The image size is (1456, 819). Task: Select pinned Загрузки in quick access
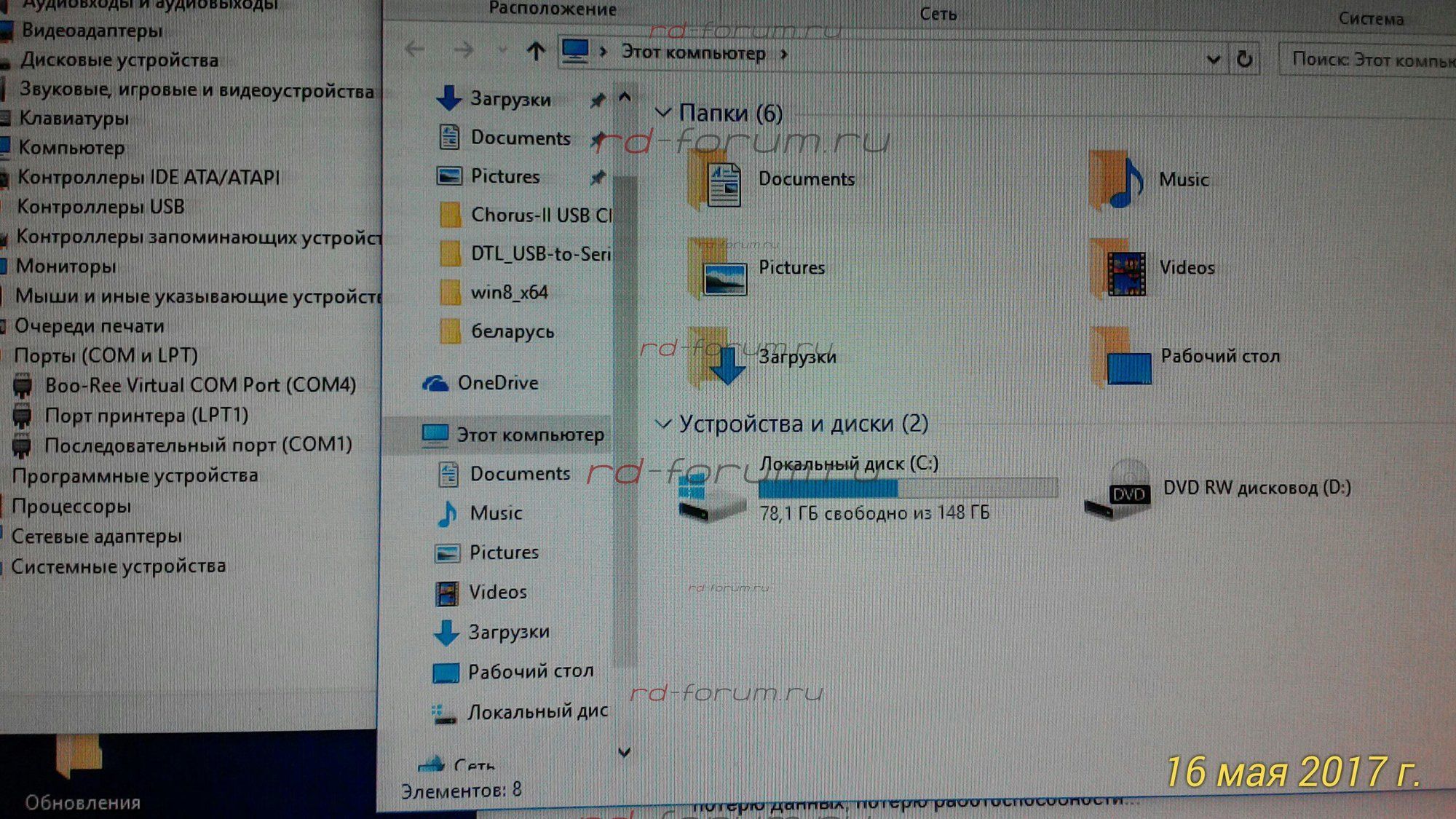[x=510, y=98]
